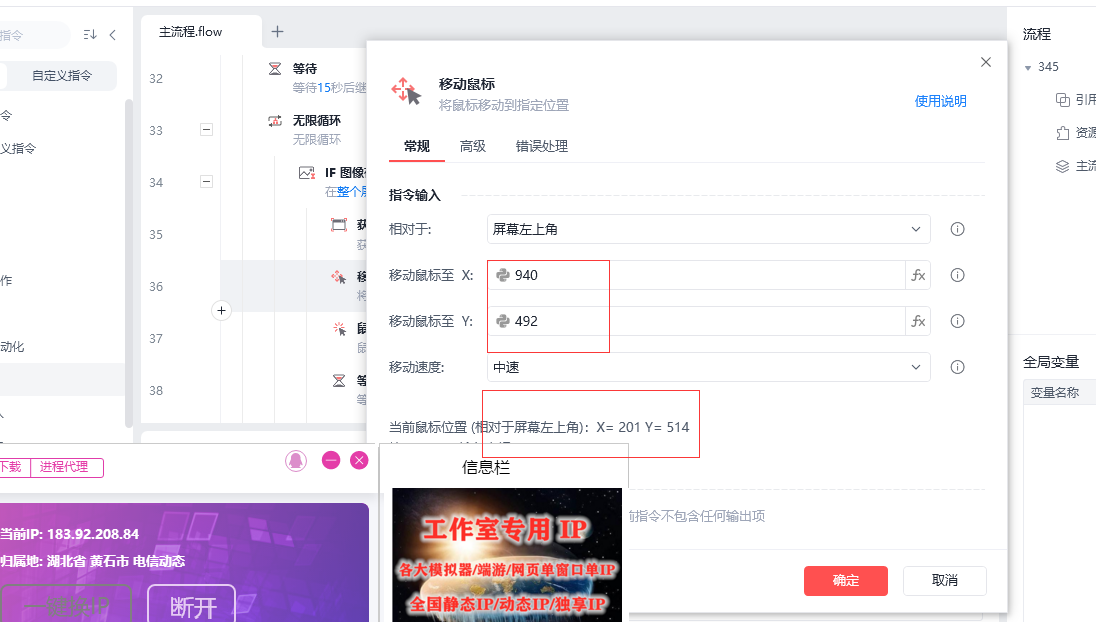This screenshot has width=1096, height=622.
Task: Click the 变量名称 column header
Action: (1054, 393)
